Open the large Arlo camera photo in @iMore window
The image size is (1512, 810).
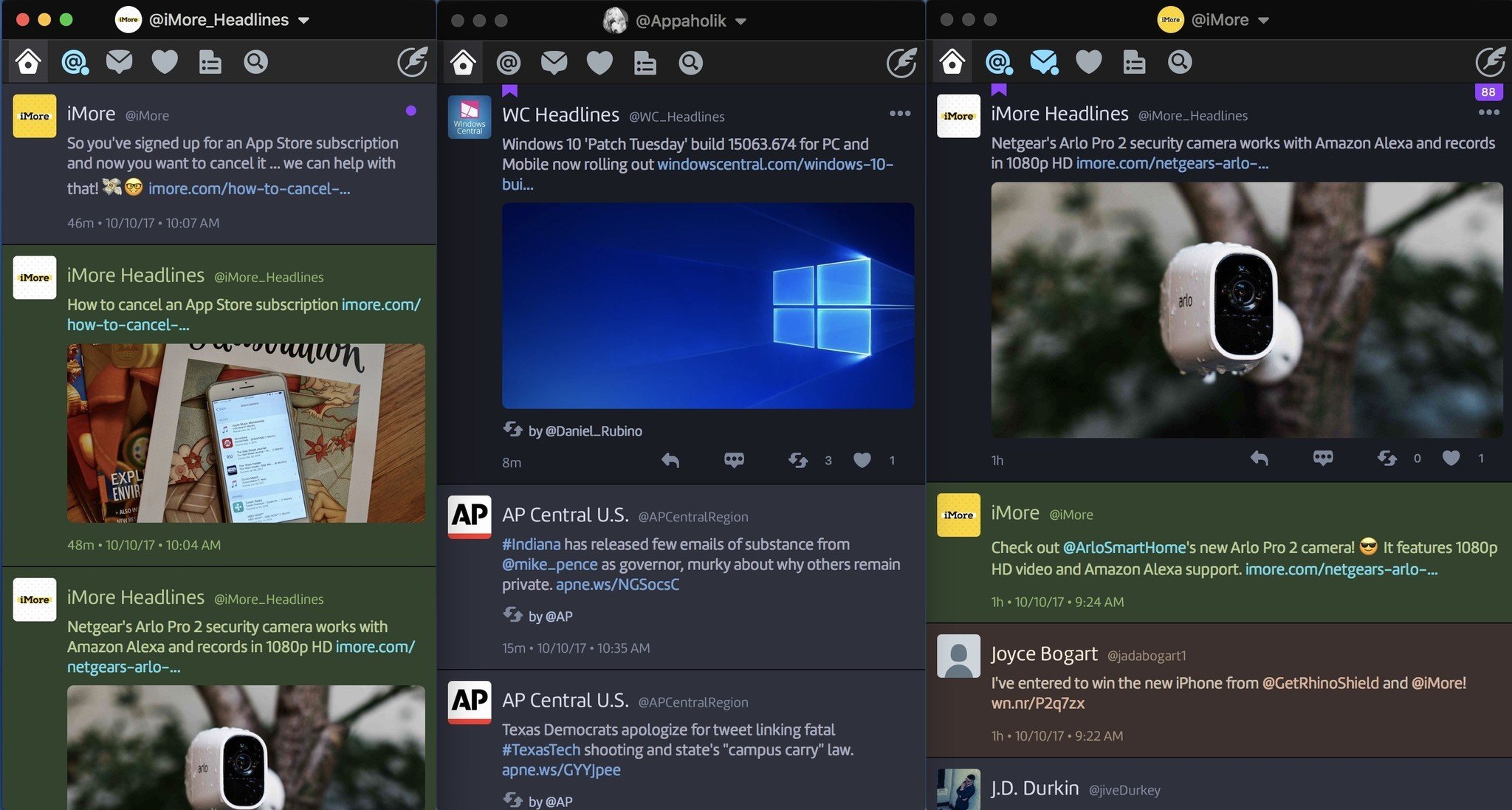[1247, 310]
